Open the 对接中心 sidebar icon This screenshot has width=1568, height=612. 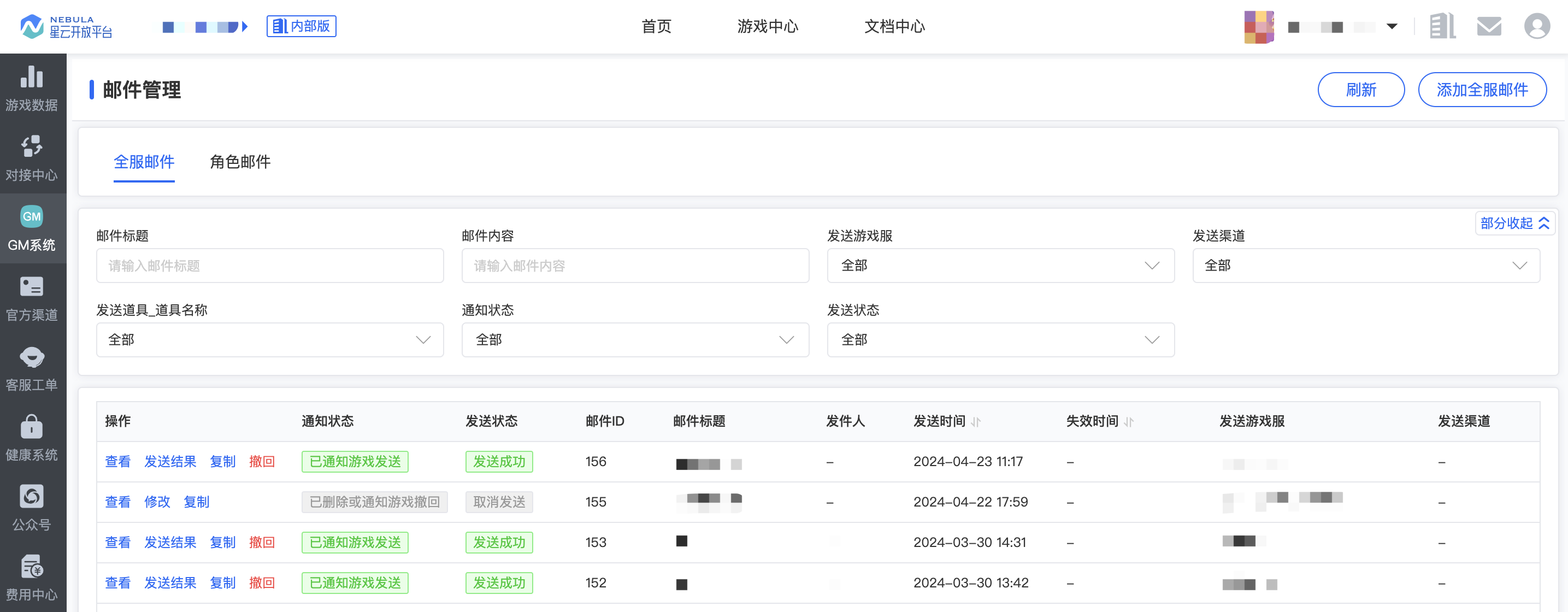pyautogui.click(x=32, y=147)
